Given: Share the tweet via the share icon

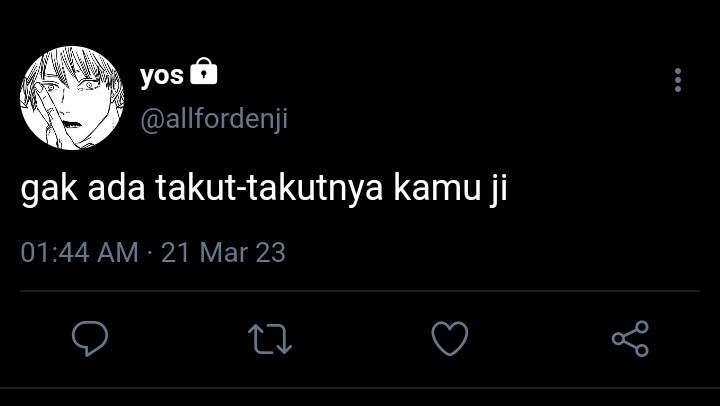Looking at the screenshot, I should 630,339.
